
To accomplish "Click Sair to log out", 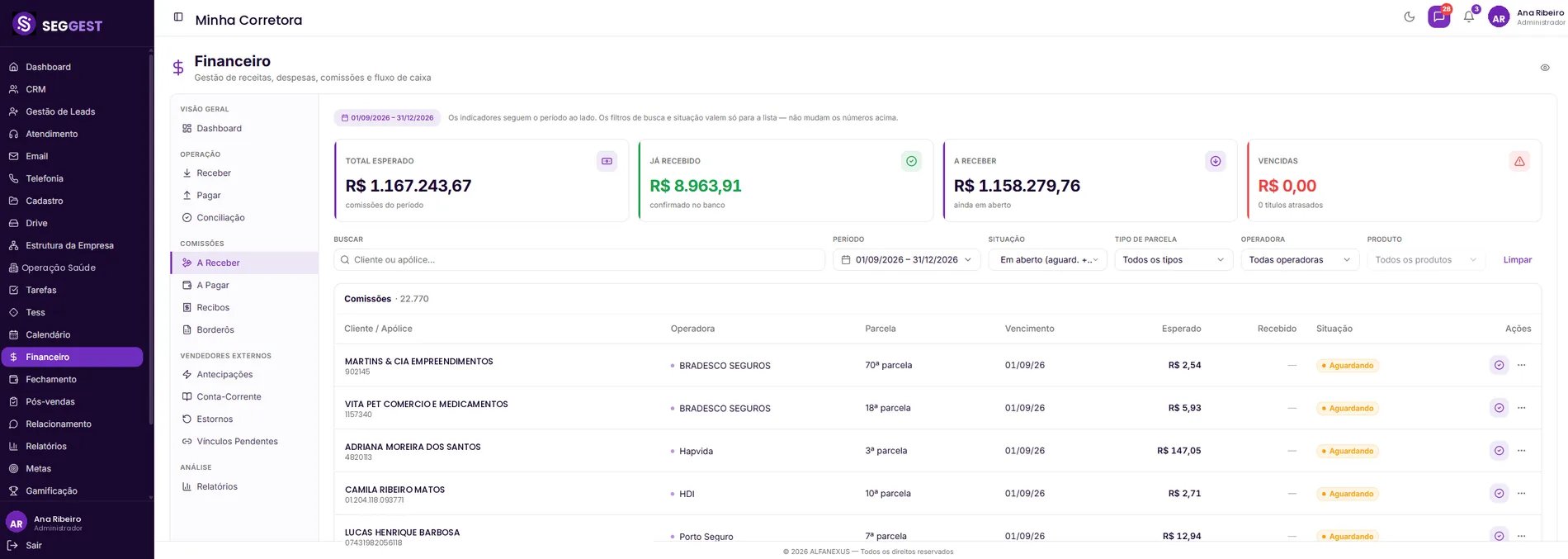I will click(25, 545).
